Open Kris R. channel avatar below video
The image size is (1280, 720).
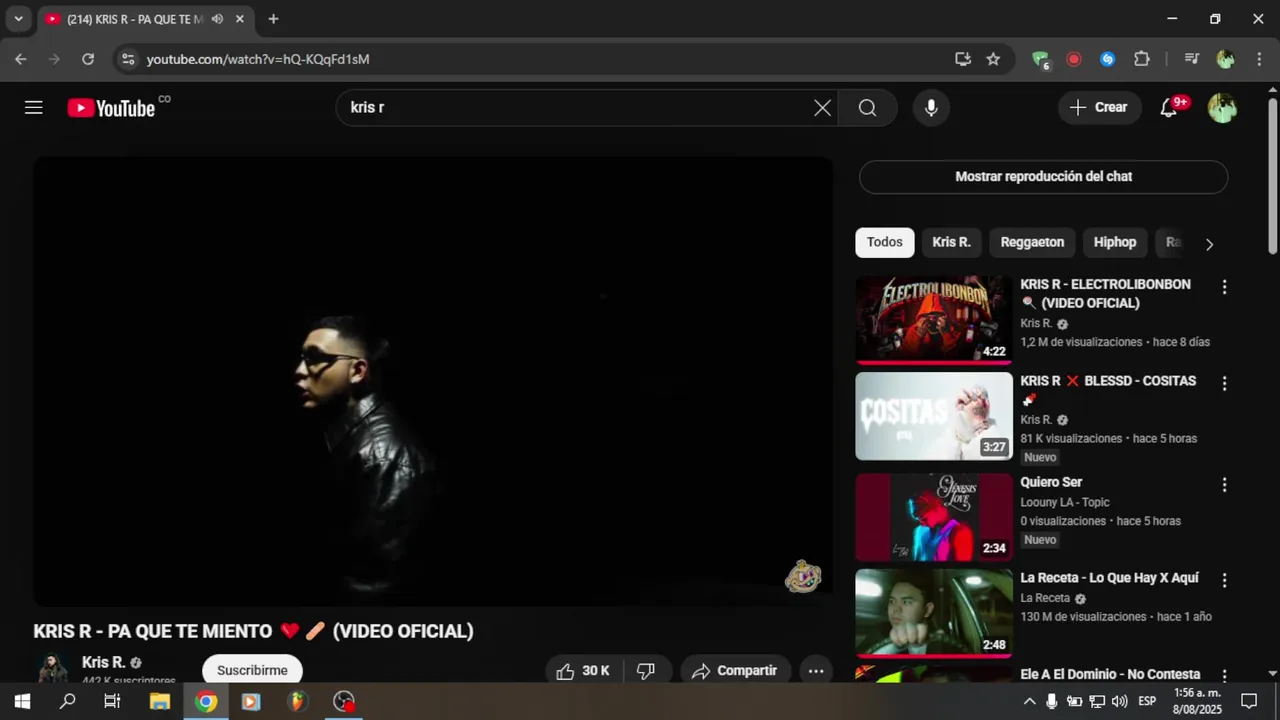[52, 669]
